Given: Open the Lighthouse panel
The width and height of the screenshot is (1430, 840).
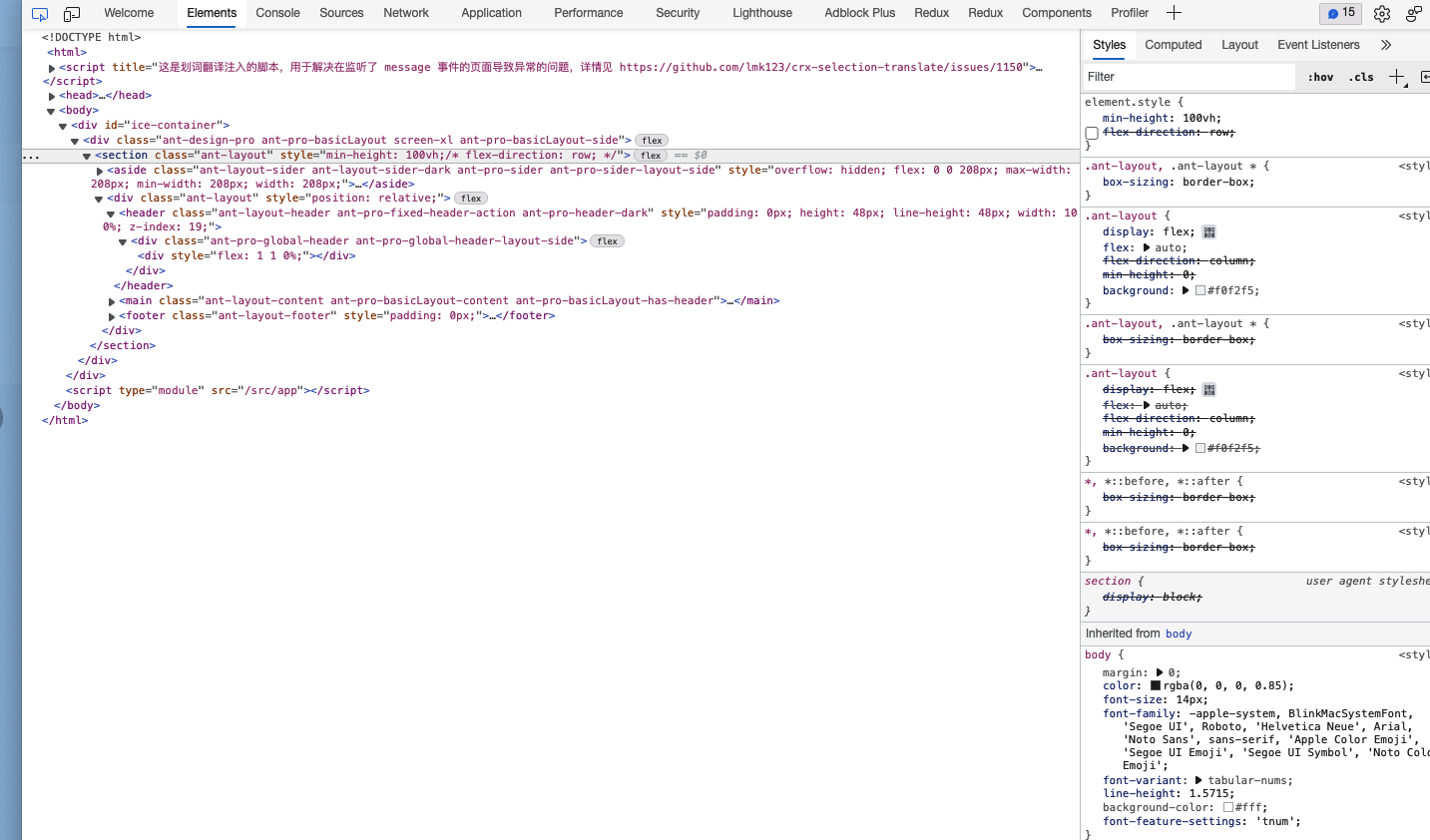Looking at the screenshot, I should pos(761,13).
